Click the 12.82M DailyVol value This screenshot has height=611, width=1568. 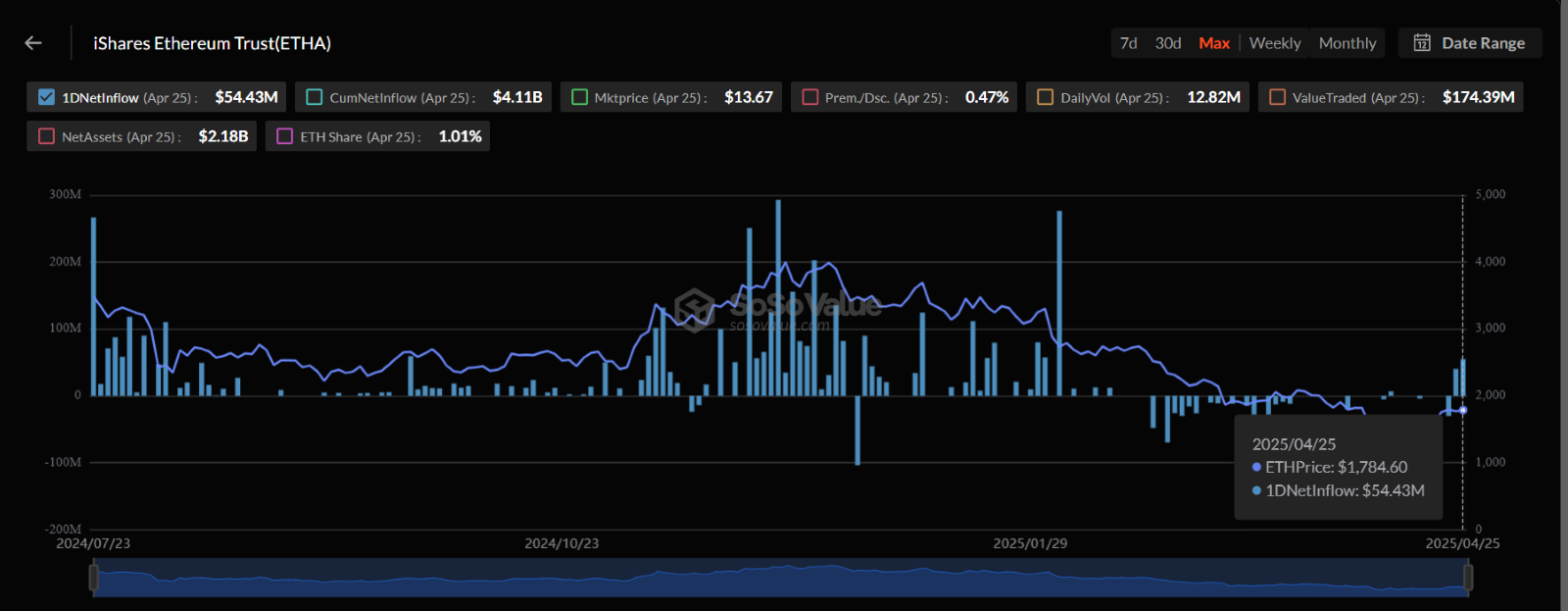[x=1213, y=97]
